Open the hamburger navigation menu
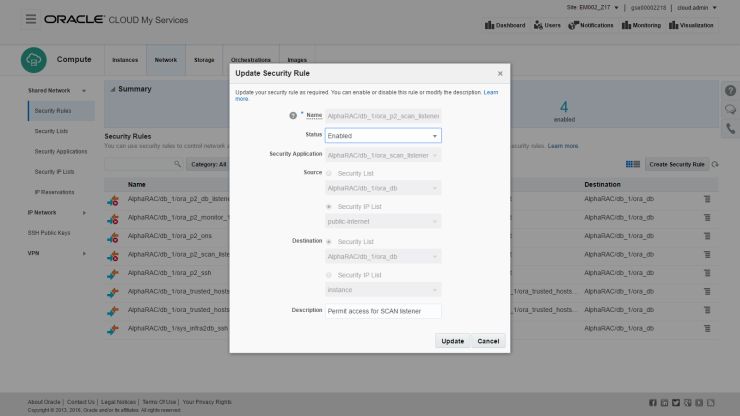The height and width of the screenshot is (416, 740). [x=30, y=19]
